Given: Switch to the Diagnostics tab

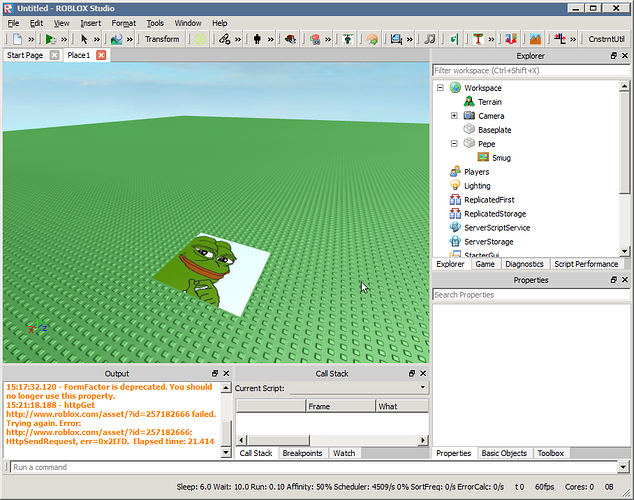Looking at the screenshot, I should tap(524, 264).
